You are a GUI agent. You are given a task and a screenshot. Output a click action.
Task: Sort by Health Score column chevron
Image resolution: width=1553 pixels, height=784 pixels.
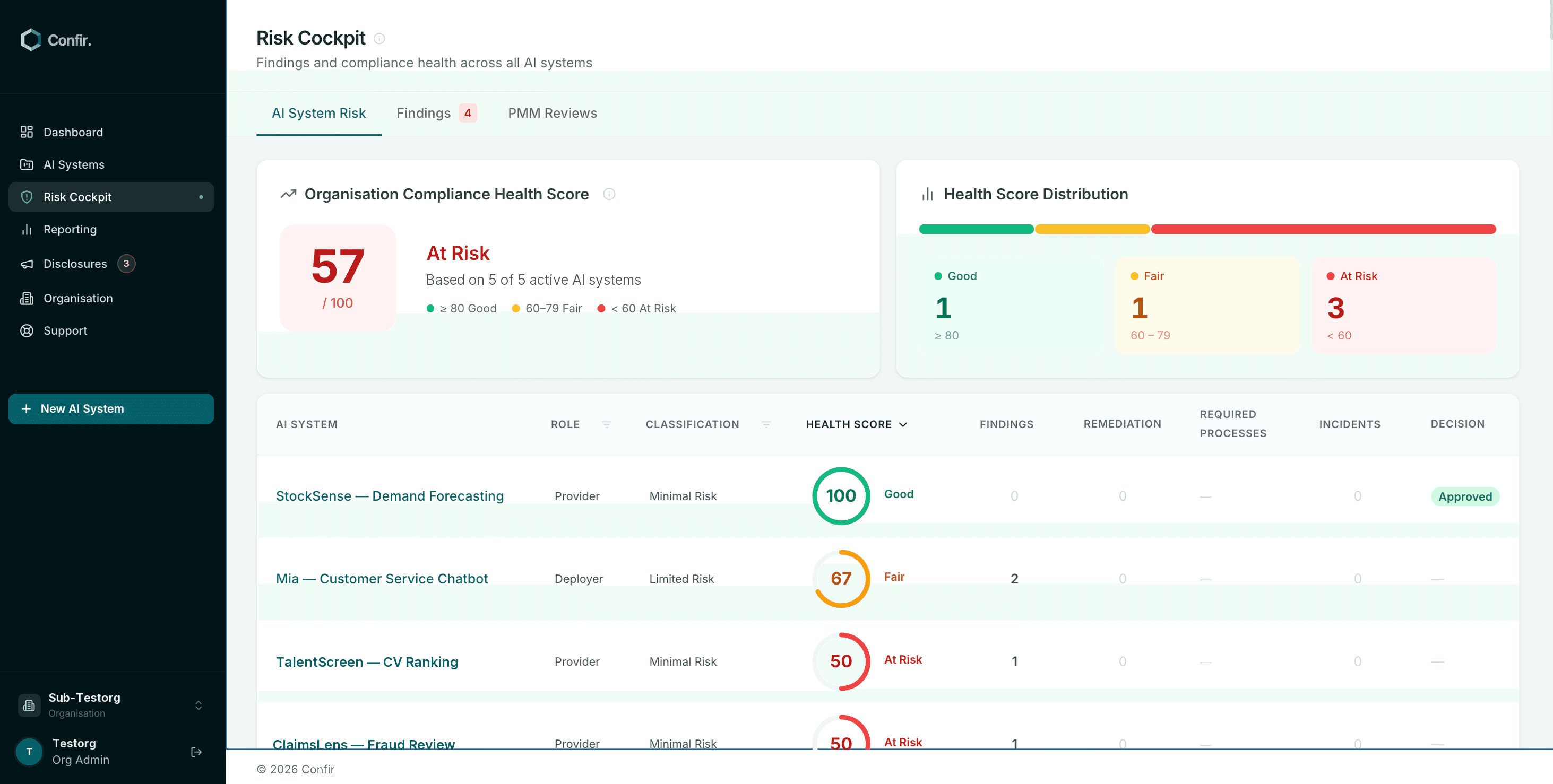pos(903,424)
